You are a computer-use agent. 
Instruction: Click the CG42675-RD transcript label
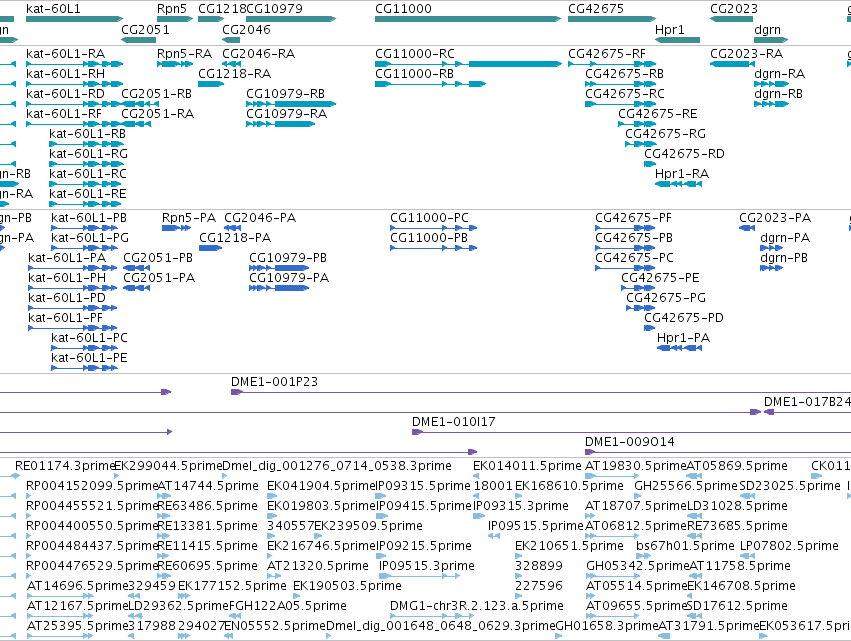coord(684,154)
